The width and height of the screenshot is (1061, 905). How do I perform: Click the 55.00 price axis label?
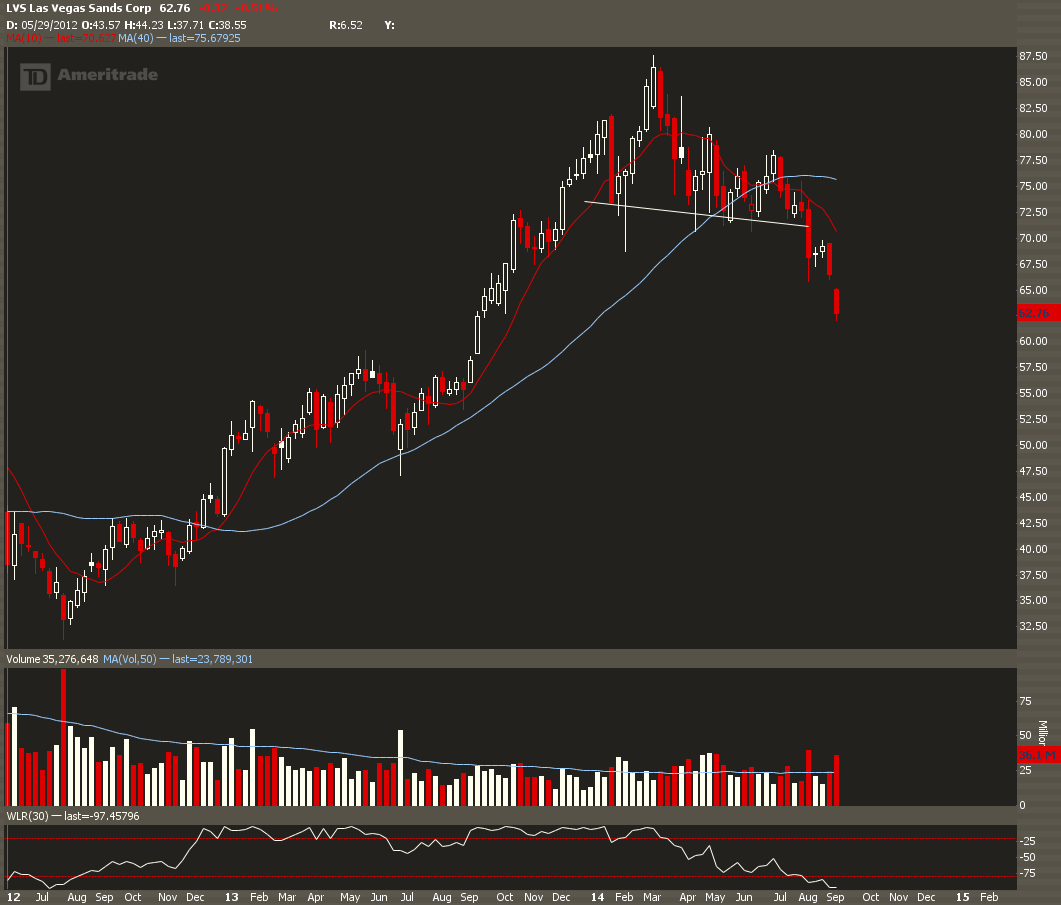tap(1033, 393)
